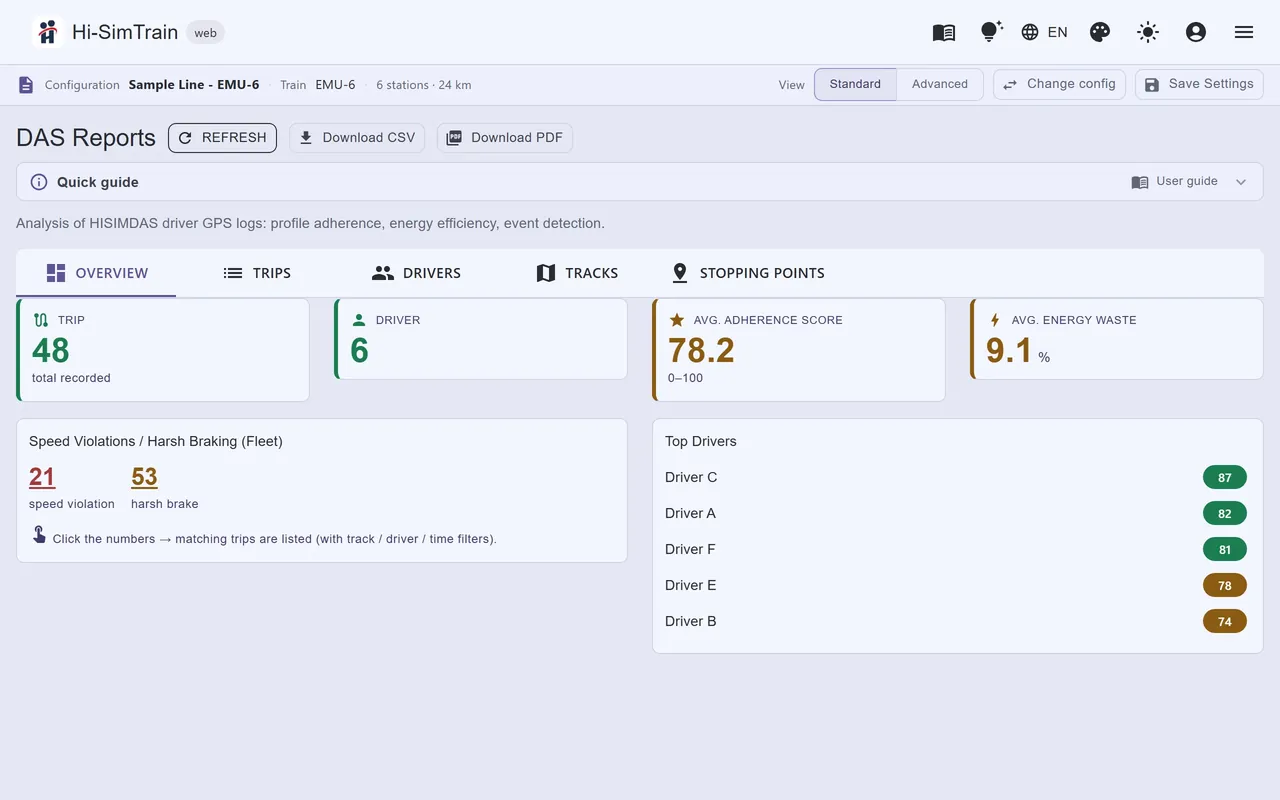
Task: Switch to the Trips tab
Action: click(257, 273)
